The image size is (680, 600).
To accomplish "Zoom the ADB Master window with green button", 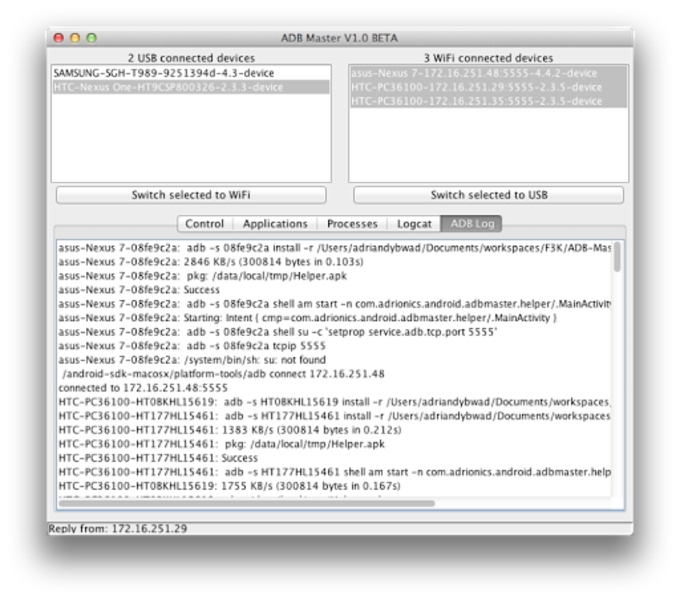I will pyautogui.click(x=92, y=38).
